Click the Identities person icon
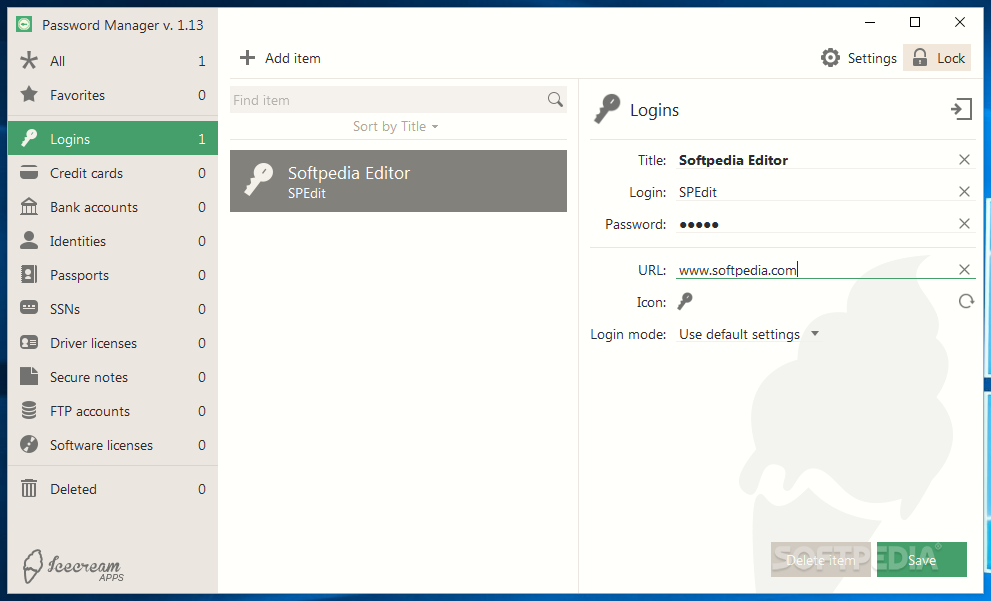This screenshot has width=991, height=601. tap(28, 240)
